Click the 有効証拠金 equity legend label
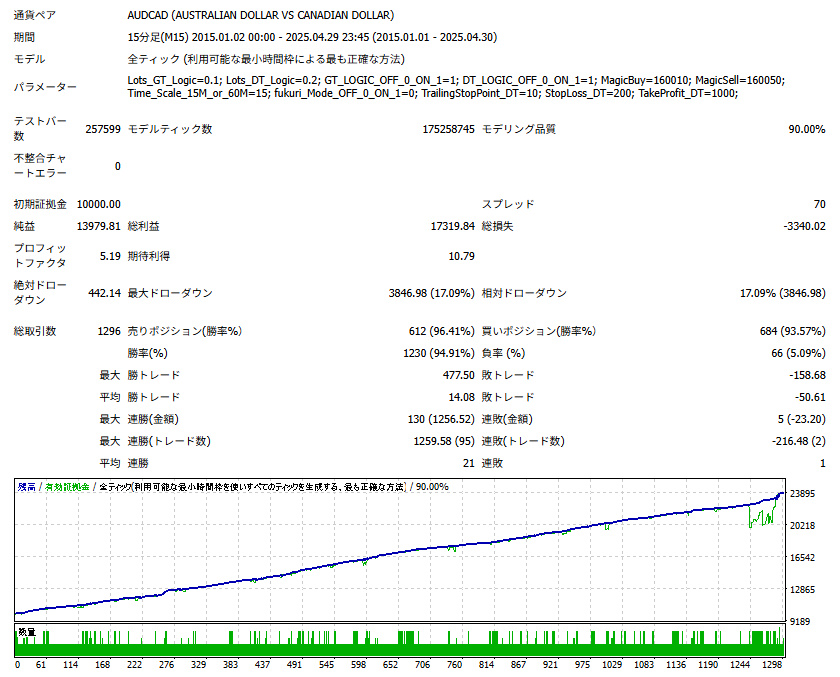840x677 pixels. [67, 487]
